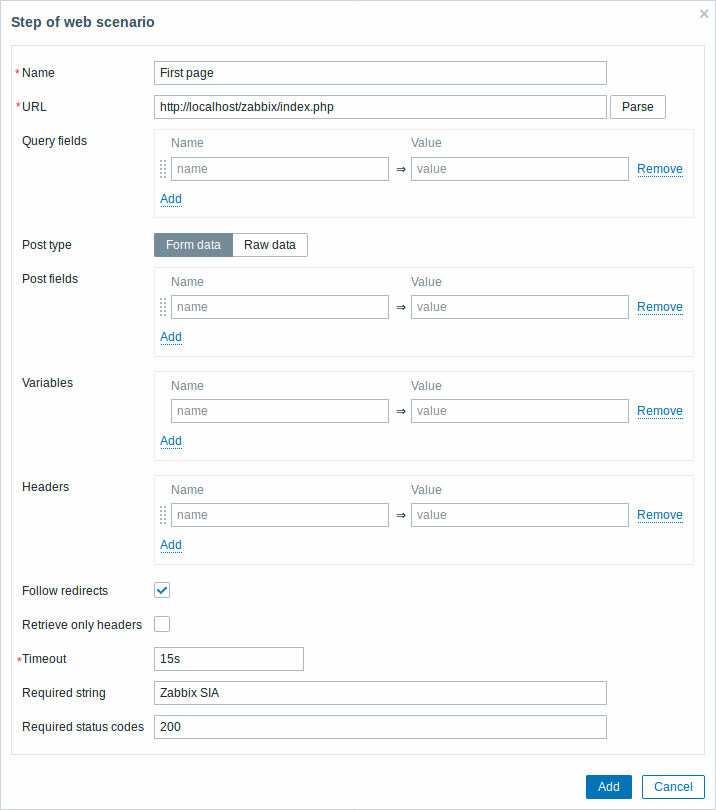Screen dimensions: 716x810
Task: Select Form data post type
Action: click(x=193, y=245)
